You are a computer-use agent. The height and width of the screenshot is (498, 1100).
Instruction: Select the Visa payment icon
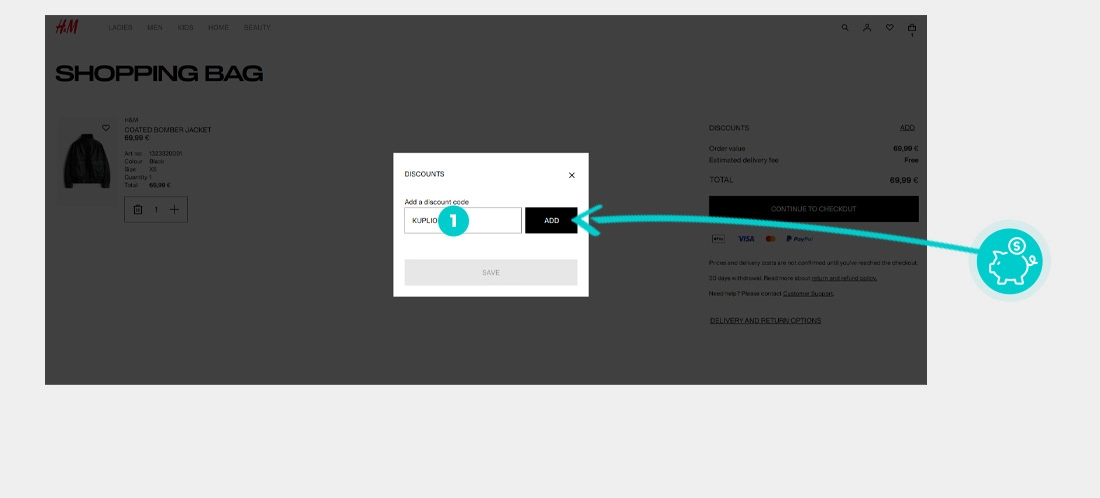(x=746, y=239)
